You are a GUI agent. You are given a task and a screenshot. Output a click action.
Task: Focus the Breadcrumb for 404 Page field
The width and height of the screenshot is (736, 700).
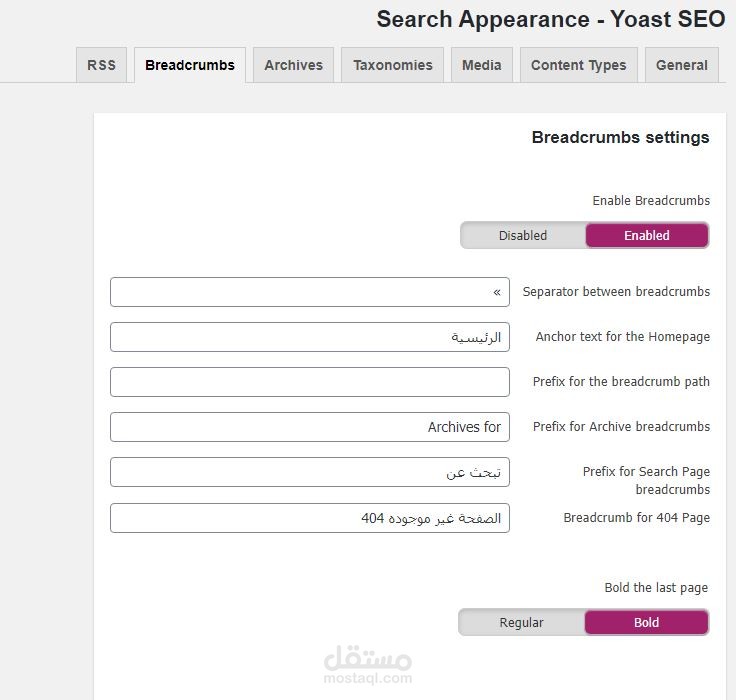[310, 518]
